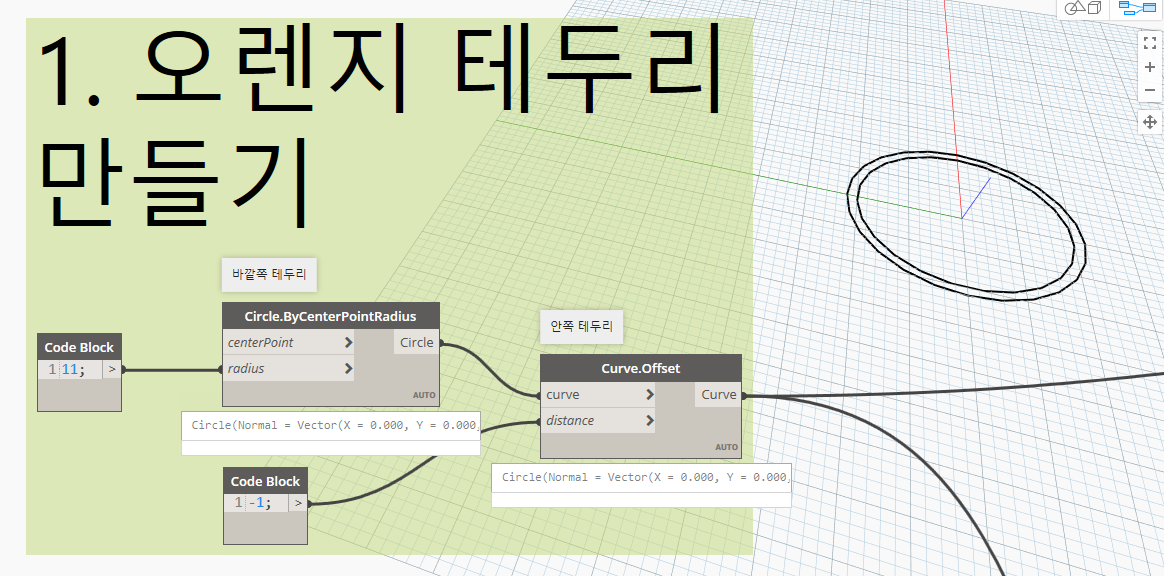Click the distance input port on Curve.Offset
The image size is (1164, 576).
click(x=598, y=420)
